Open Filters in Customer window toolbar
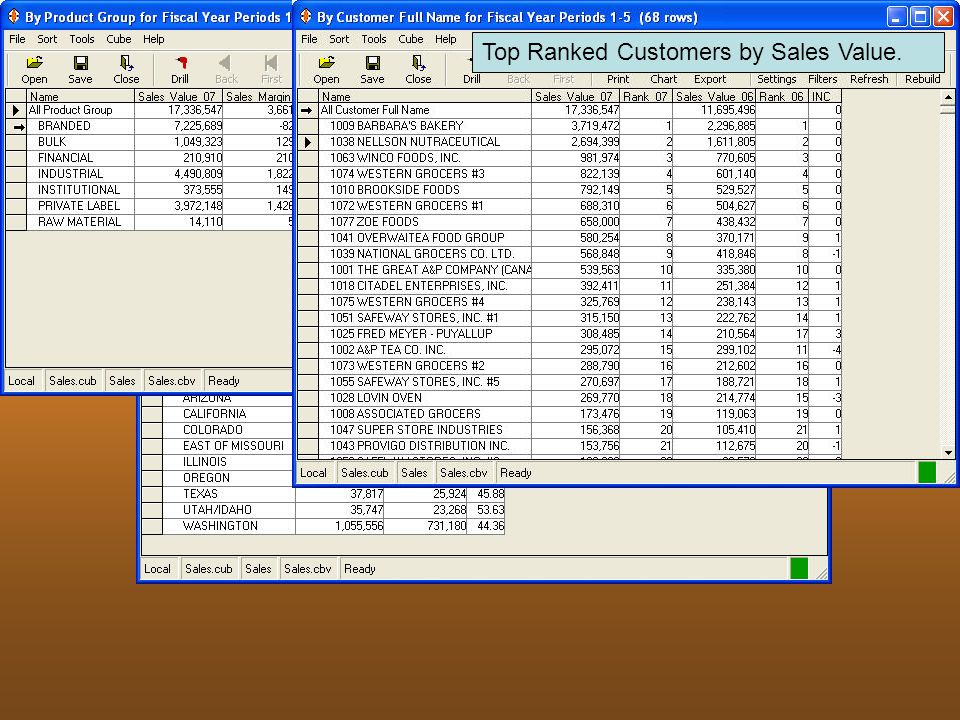This screenshot has height=720, width=960. click(822, 79)
